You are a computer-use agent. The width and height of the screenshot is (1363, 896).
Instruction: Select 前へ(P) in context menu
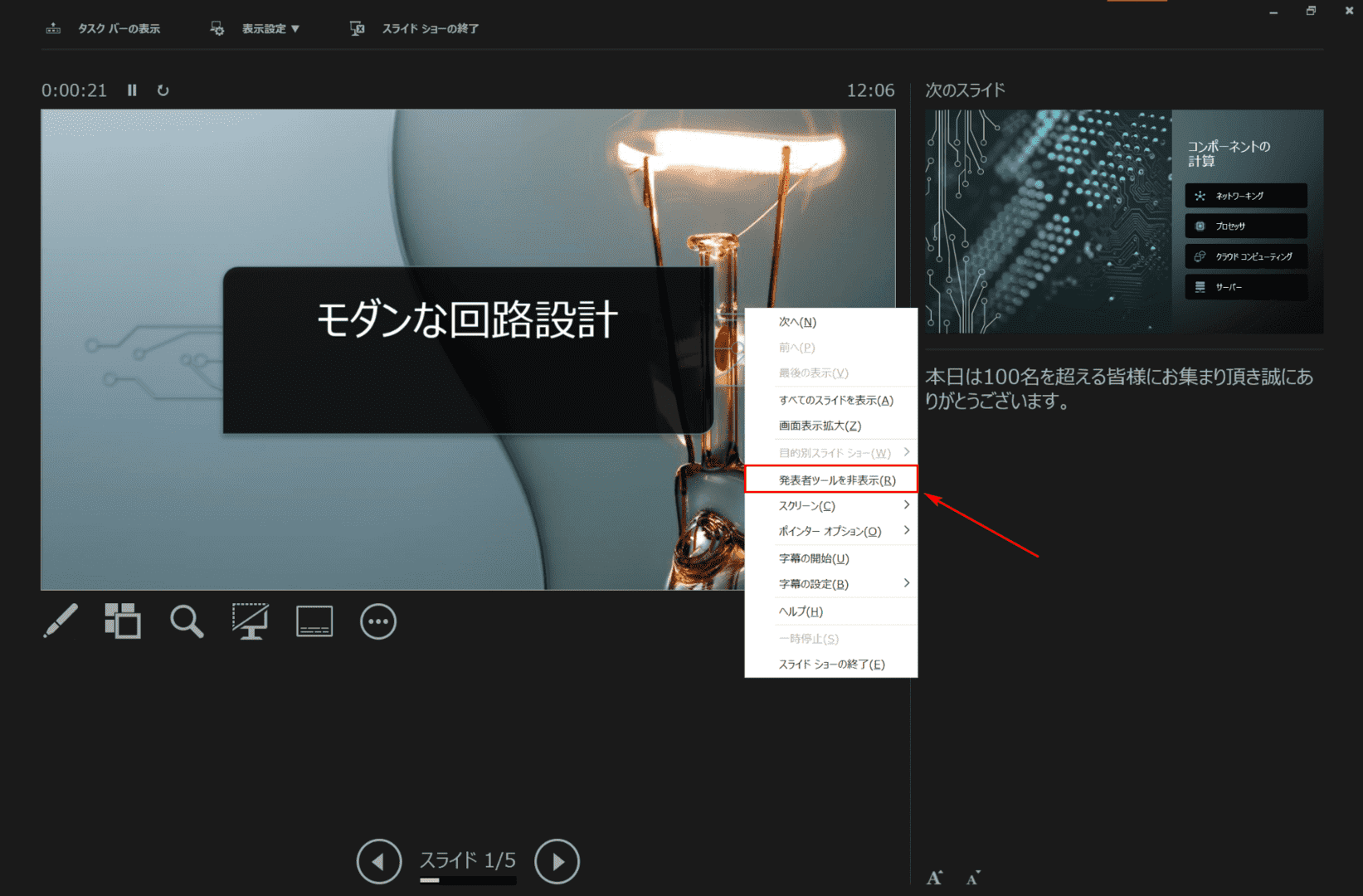(831, 348)
